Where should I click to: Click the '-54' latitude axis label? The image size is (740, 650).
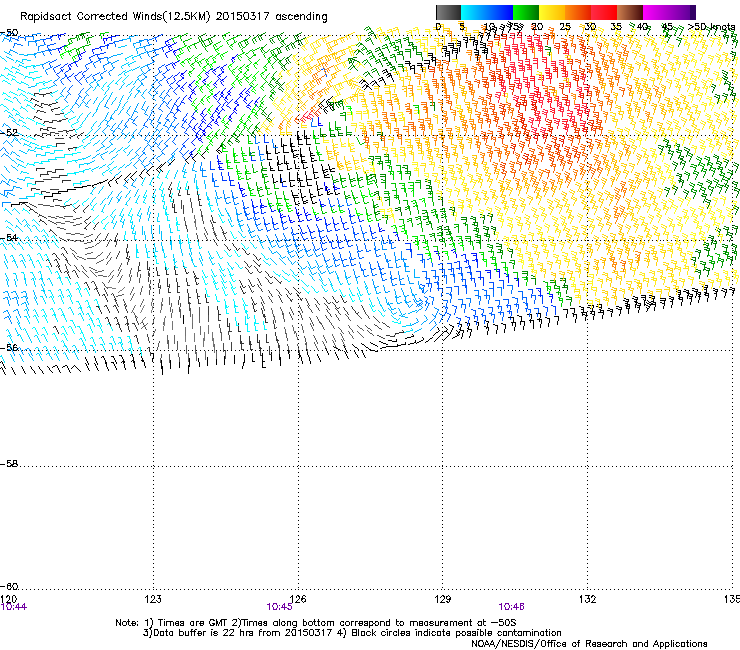[x=9, y=238]
